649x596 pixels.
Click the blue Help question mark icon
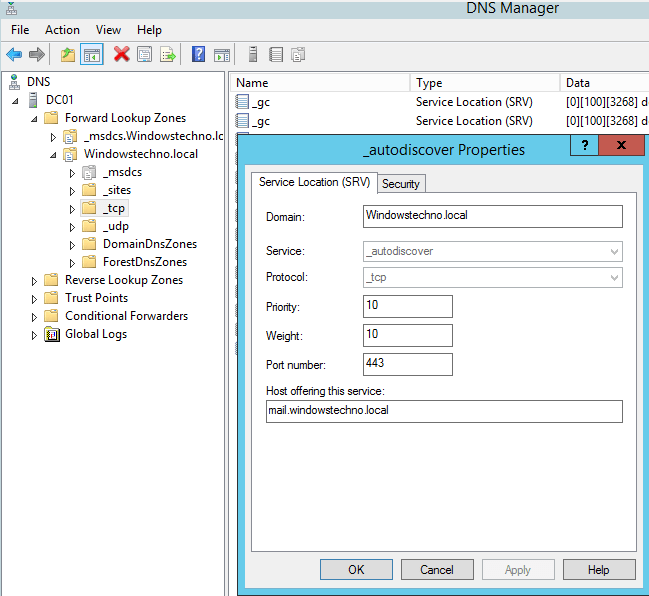198,54
